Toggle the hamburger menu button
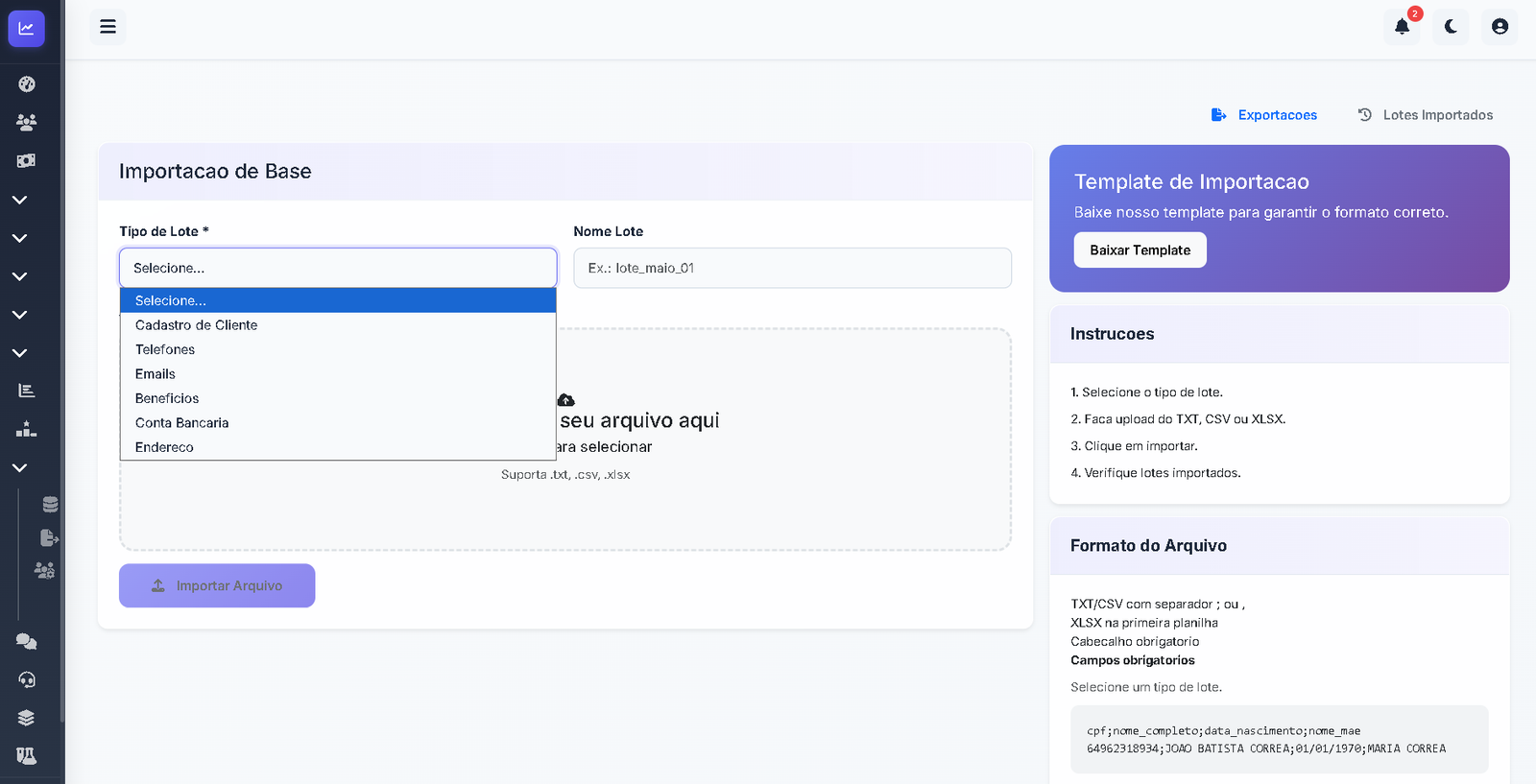This screenshot has height=784, width=1536. (x=108, y=27)
